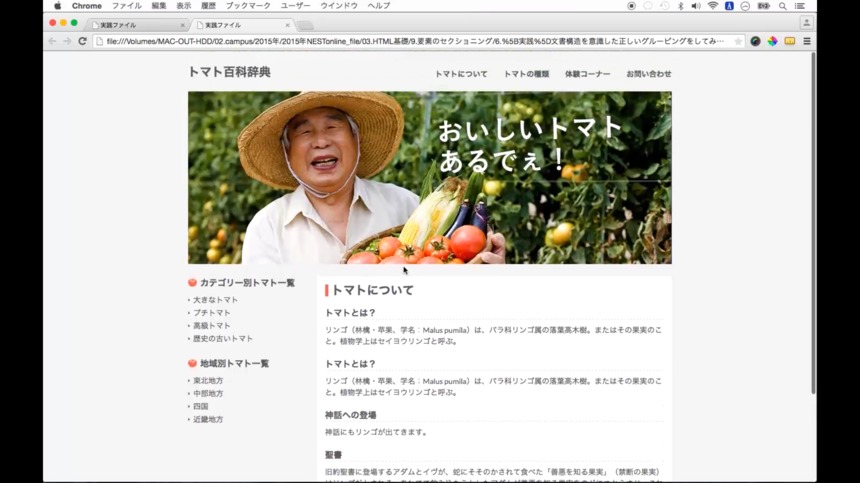860x483 pixels.
Task: Click the browser forward arrow
Action: [x=67, y=41]
